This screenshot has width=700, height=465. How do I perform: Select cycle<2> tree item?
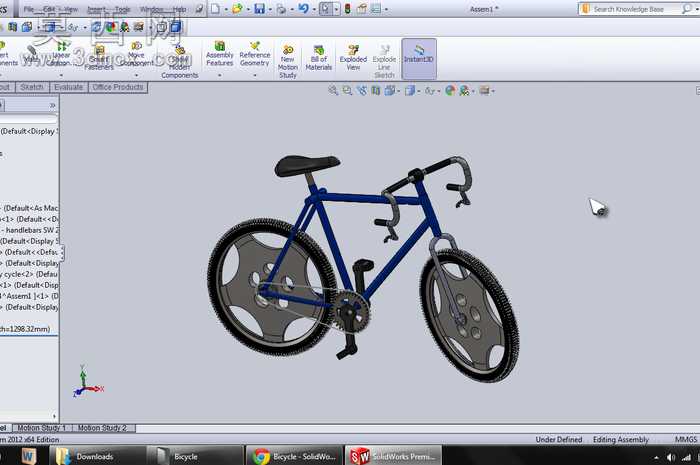29,274
